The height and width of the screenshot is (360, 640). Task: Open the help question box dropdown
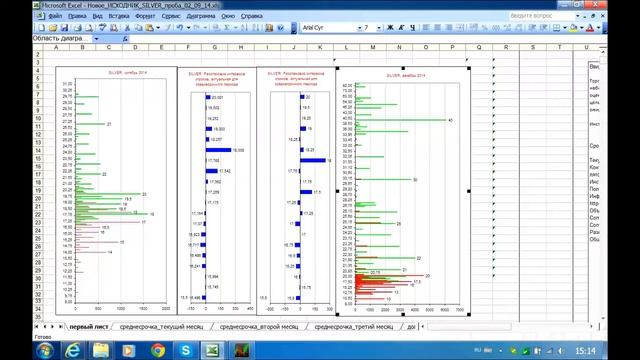pos(578,16)
